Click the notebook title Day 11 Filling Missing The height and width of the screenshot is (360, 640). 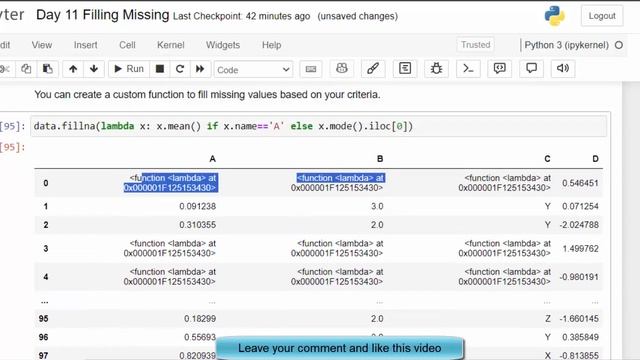tap(102, 15)
